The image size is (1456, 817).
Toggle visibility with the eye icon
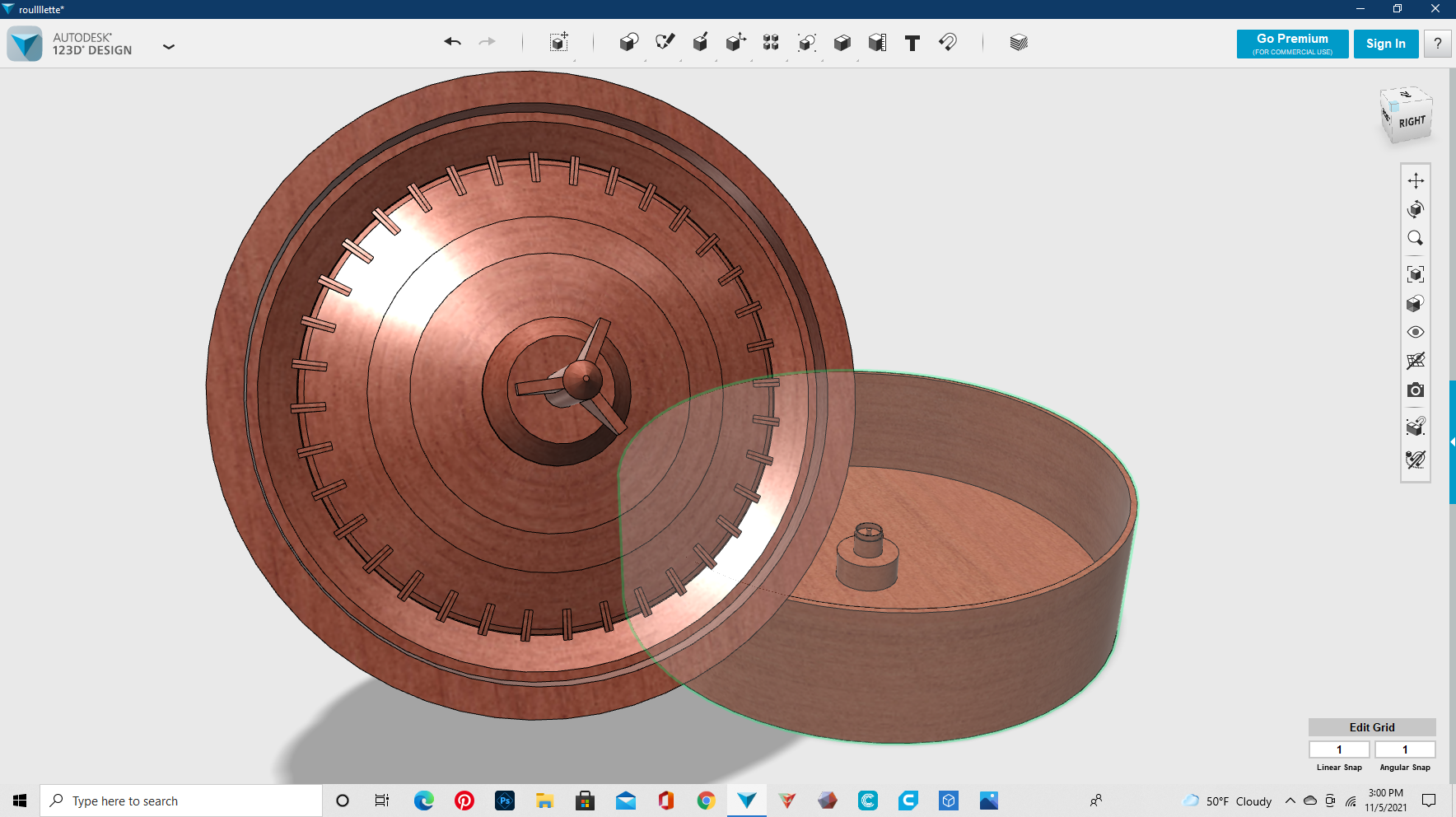[x=1416, y=331]
